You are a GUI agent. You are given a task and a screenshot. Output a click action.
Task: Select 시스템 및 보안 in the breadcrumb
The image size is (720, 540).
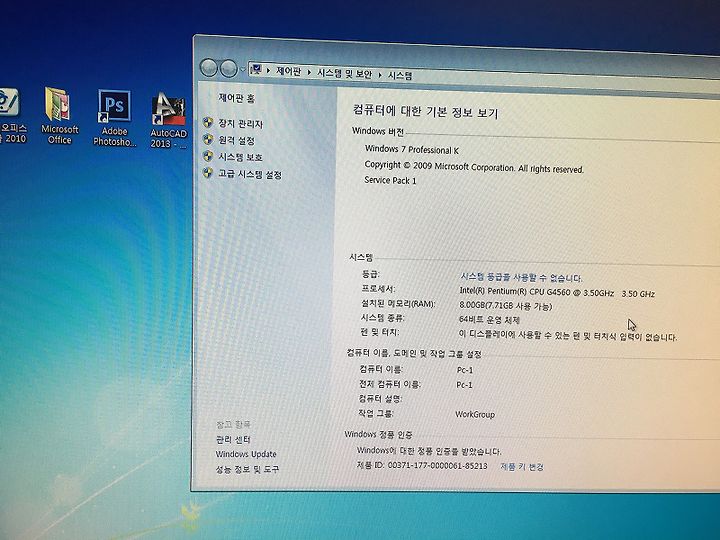(344, 73)
